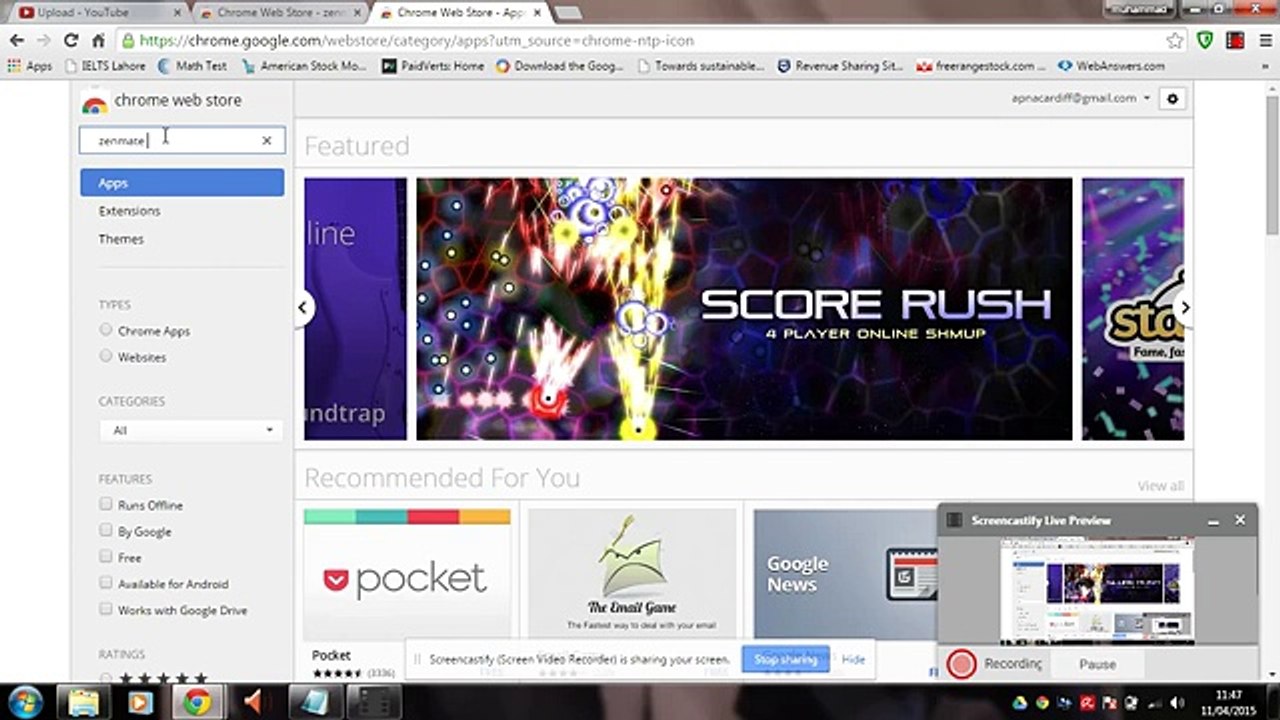Image resolution: width=1280 pixels, height=720 pixels.
Task: Open the apnacardiff@gmail.com account dropdown
Action: pyautogui.click(x=1080, y=99)
